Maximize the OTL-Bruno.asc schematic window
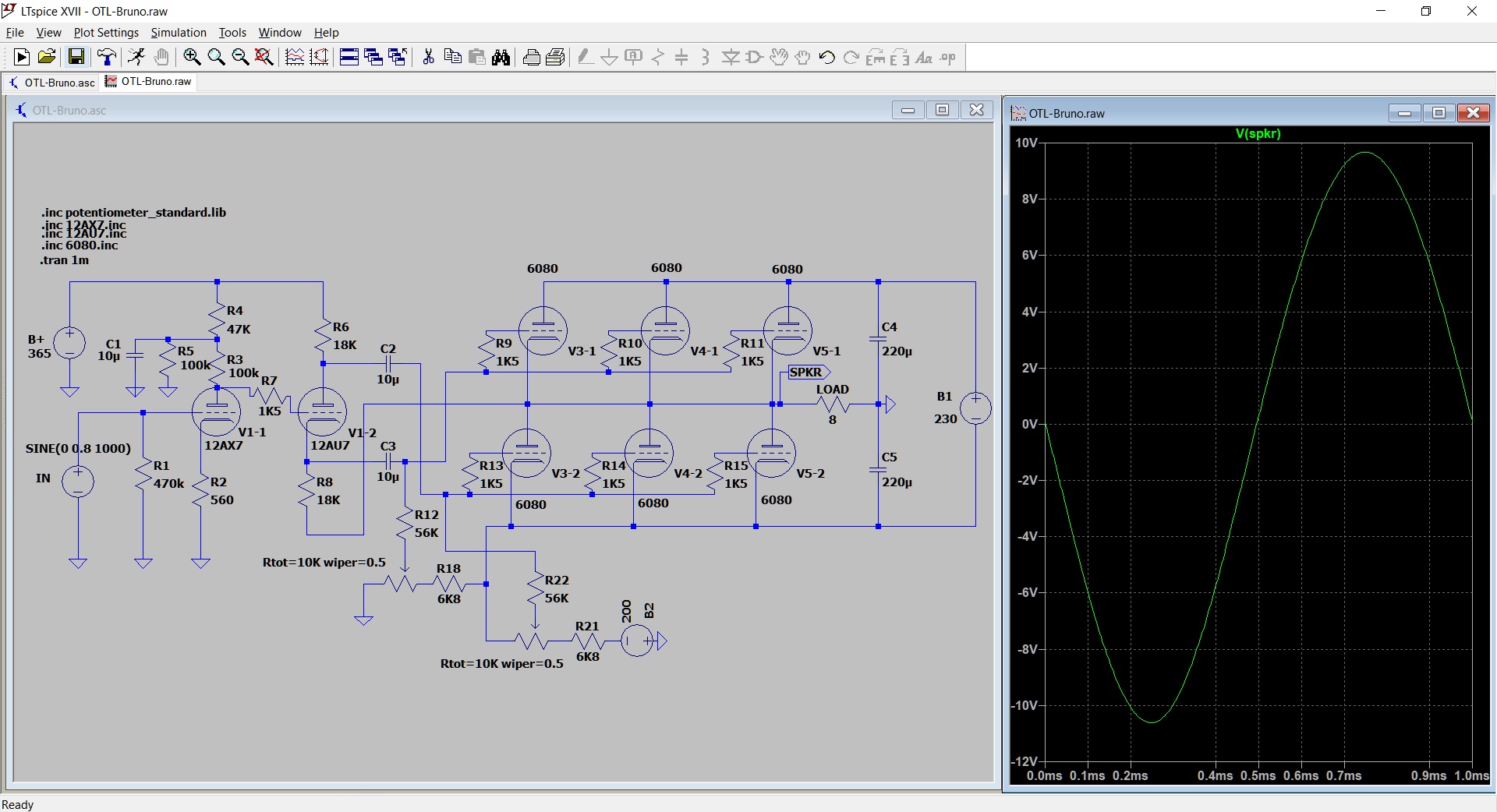The image size is (1497, 812). coord(942,110)
